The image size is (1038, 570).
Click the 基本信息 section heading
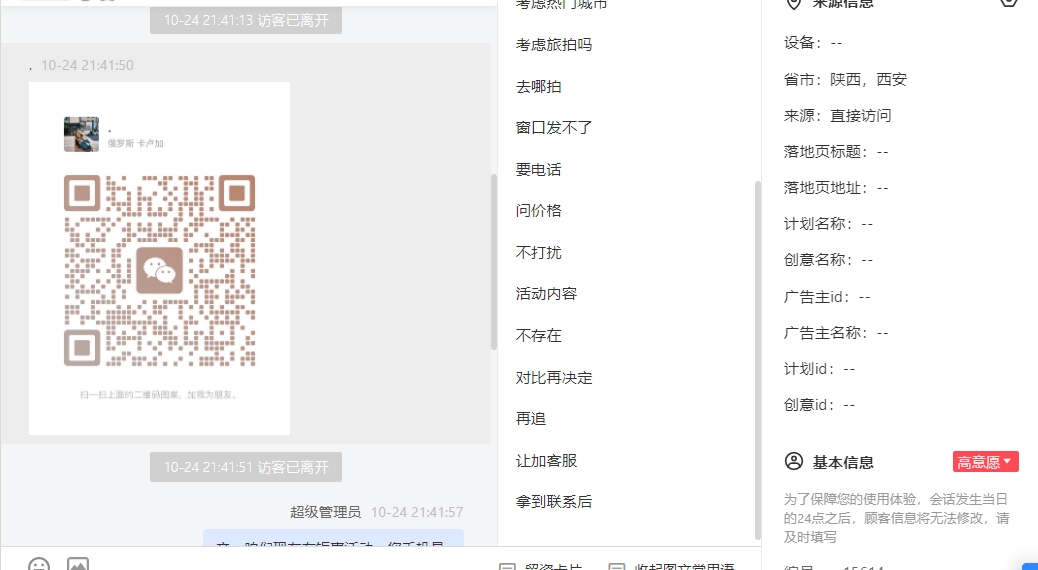843,462
